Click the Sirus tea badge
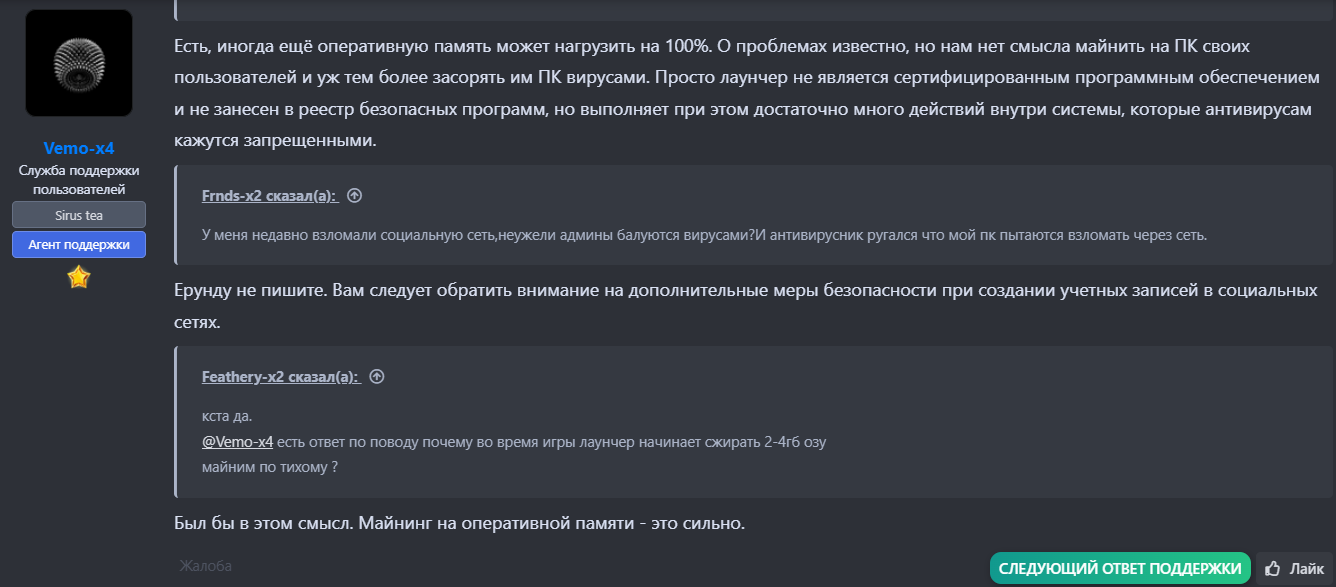Image resolution: width=1336 pixels, height=587 pixels. coord(79,215)
